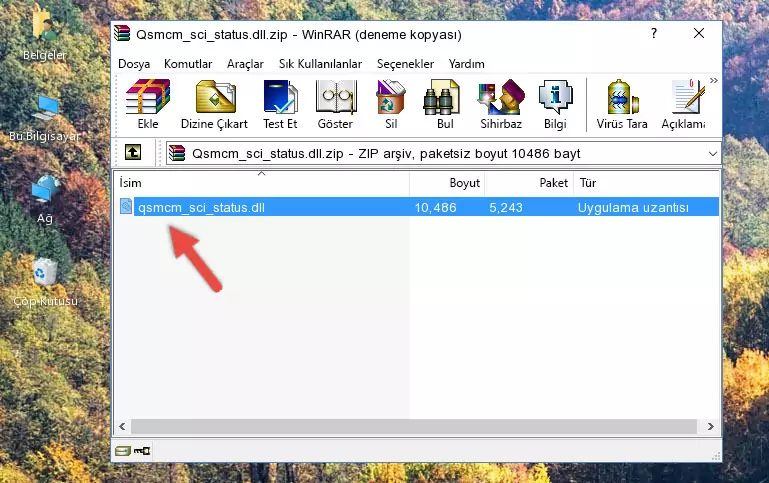This screenshot has height=483, width=769.
Task: Open the Seçenekler menu
Action: pyautogui.click(x=405, y=64)
